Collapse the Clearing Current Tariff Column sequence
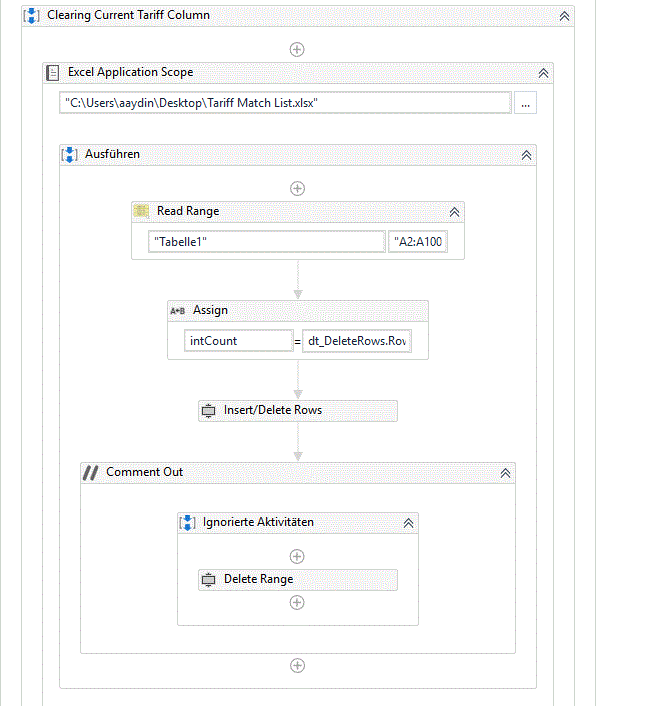 point(564,16)
